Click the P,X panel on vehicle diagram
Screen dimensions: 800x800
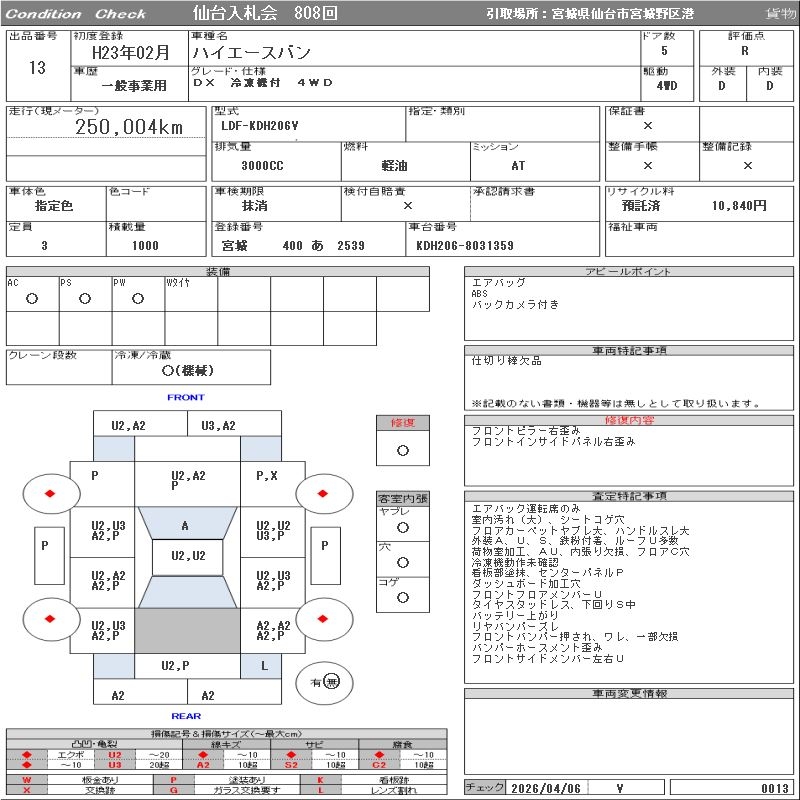click(x=267, y=476)
